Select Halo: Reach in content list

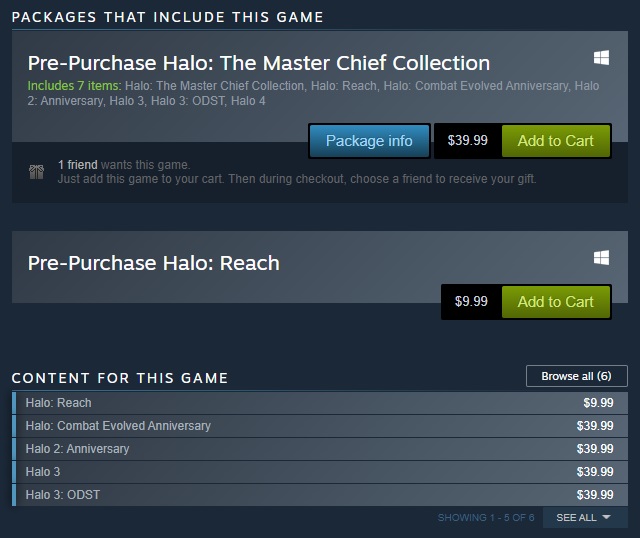[x=320, y=403]
